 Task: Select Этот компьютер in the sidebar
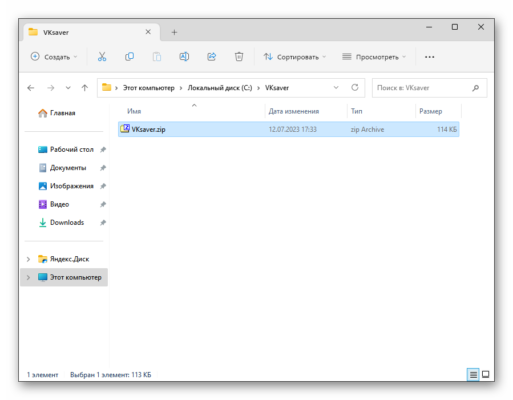(64, 277)
